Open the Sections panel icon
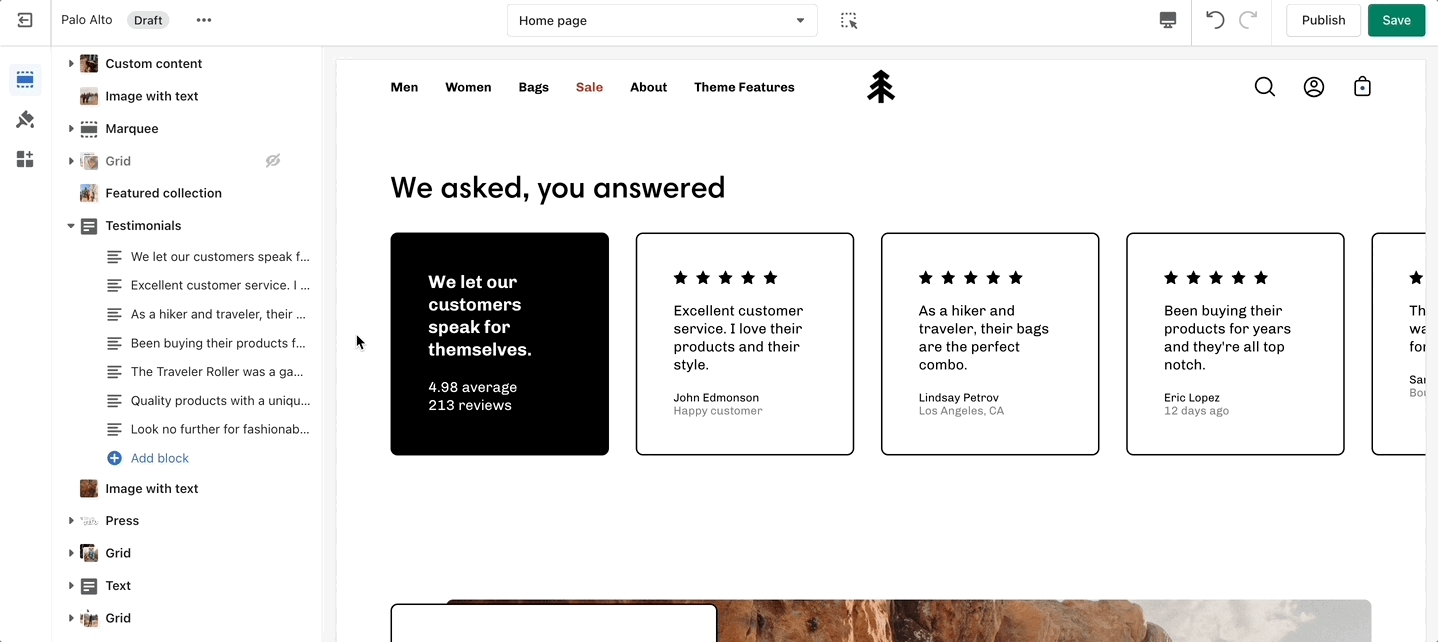Viewport: 1438px width, 642px height. (25, 80)
